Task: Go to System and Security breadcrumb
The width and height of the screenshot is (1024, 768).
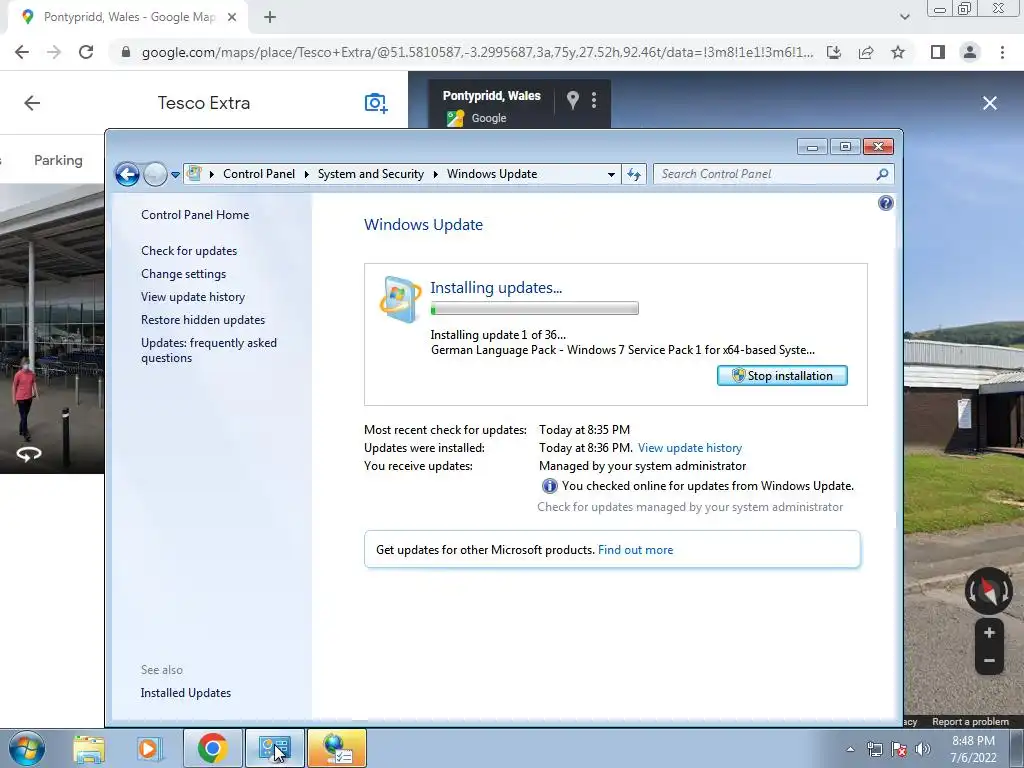Action: (x=370, y=174)
